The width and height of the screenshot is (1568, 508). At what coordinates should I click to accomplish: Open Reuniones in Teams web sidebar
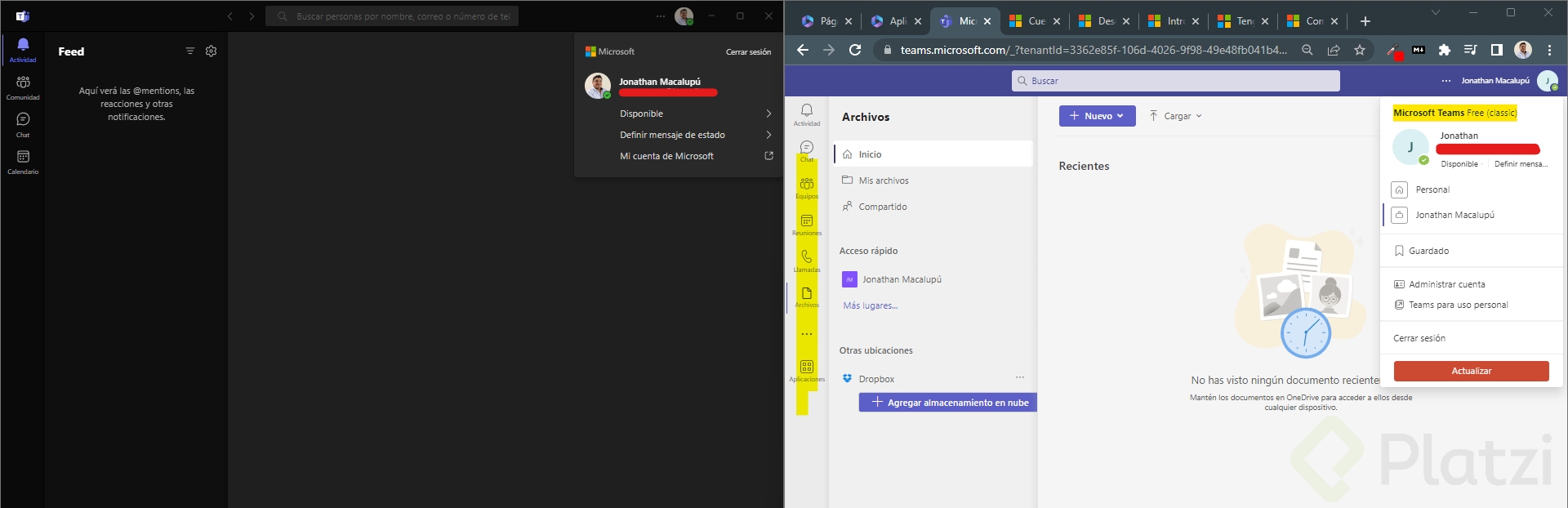tap(807, 225)
